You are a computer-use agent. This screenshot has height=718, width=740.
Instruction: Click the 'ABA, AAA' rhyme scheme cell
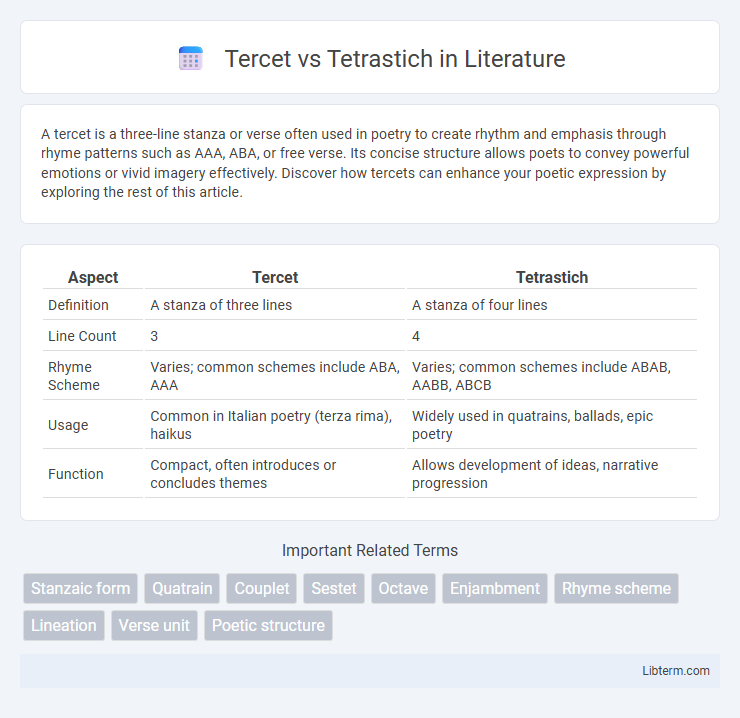click(275, 376)
